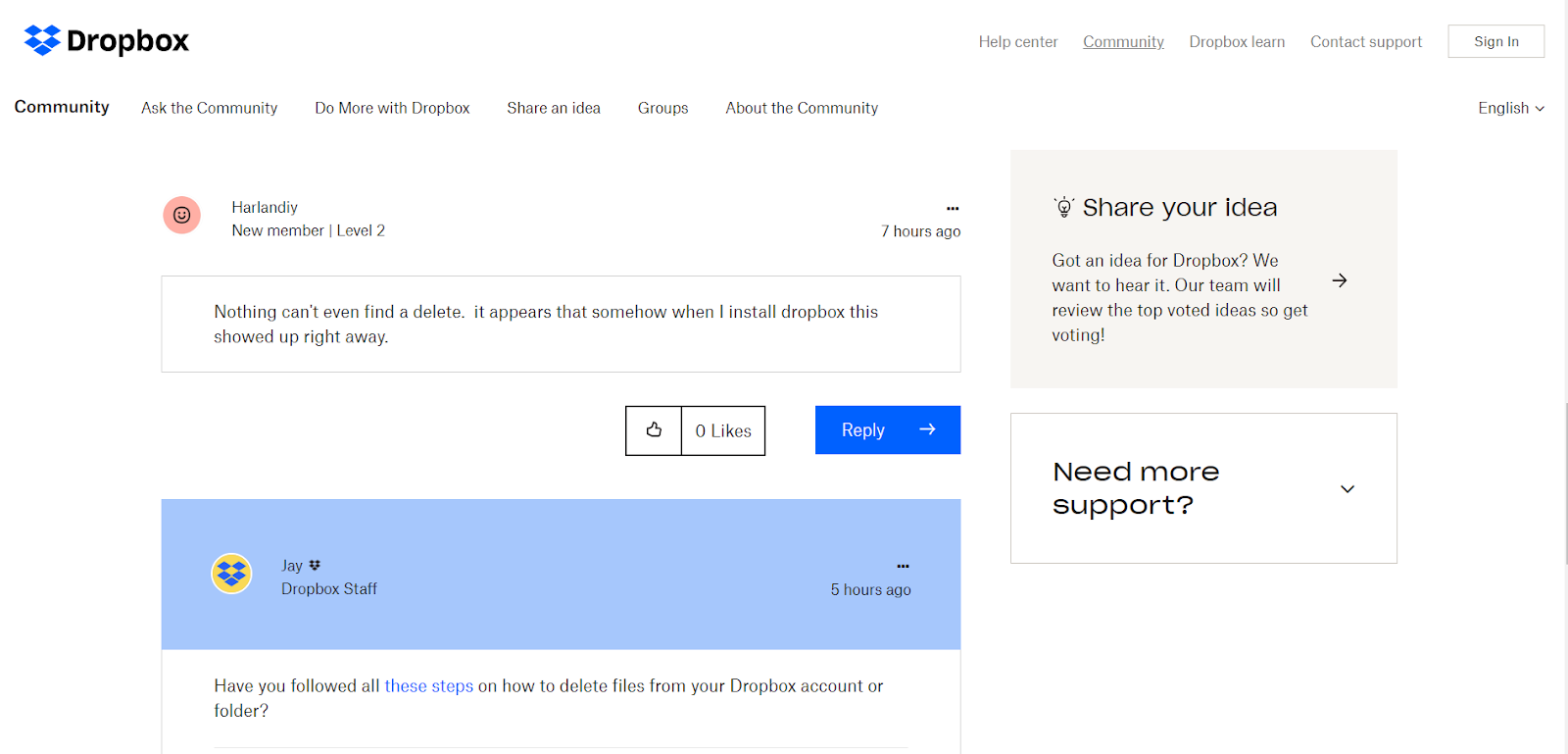Open the Harlandiy username link
Image resolution: width=1568 pixels, height=754 pixels.
pos(265,207)
